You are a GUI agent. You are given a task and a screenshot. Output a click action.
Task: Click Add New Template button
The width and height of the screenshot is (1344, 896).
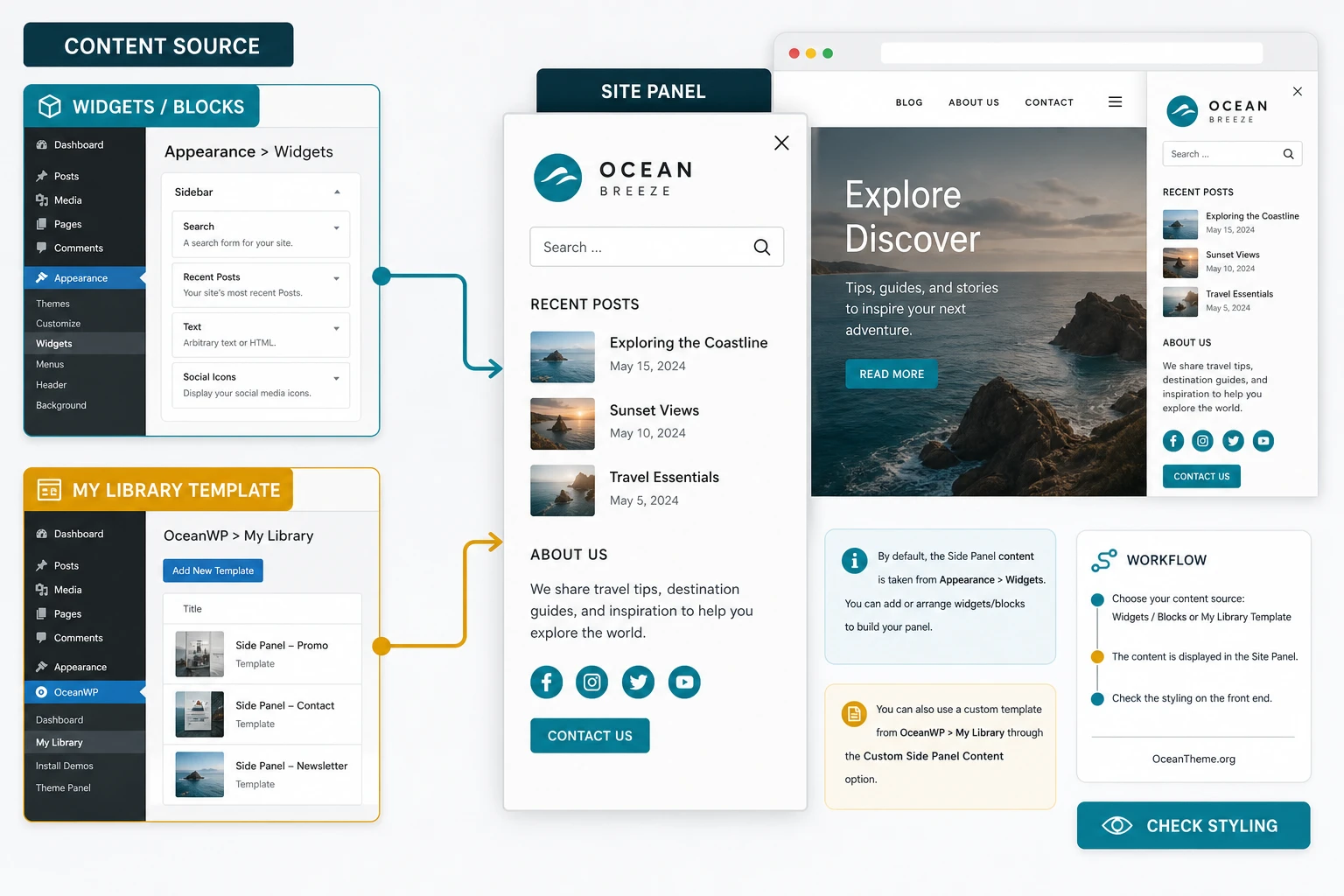pyautogui.click(x=213, y=570)
